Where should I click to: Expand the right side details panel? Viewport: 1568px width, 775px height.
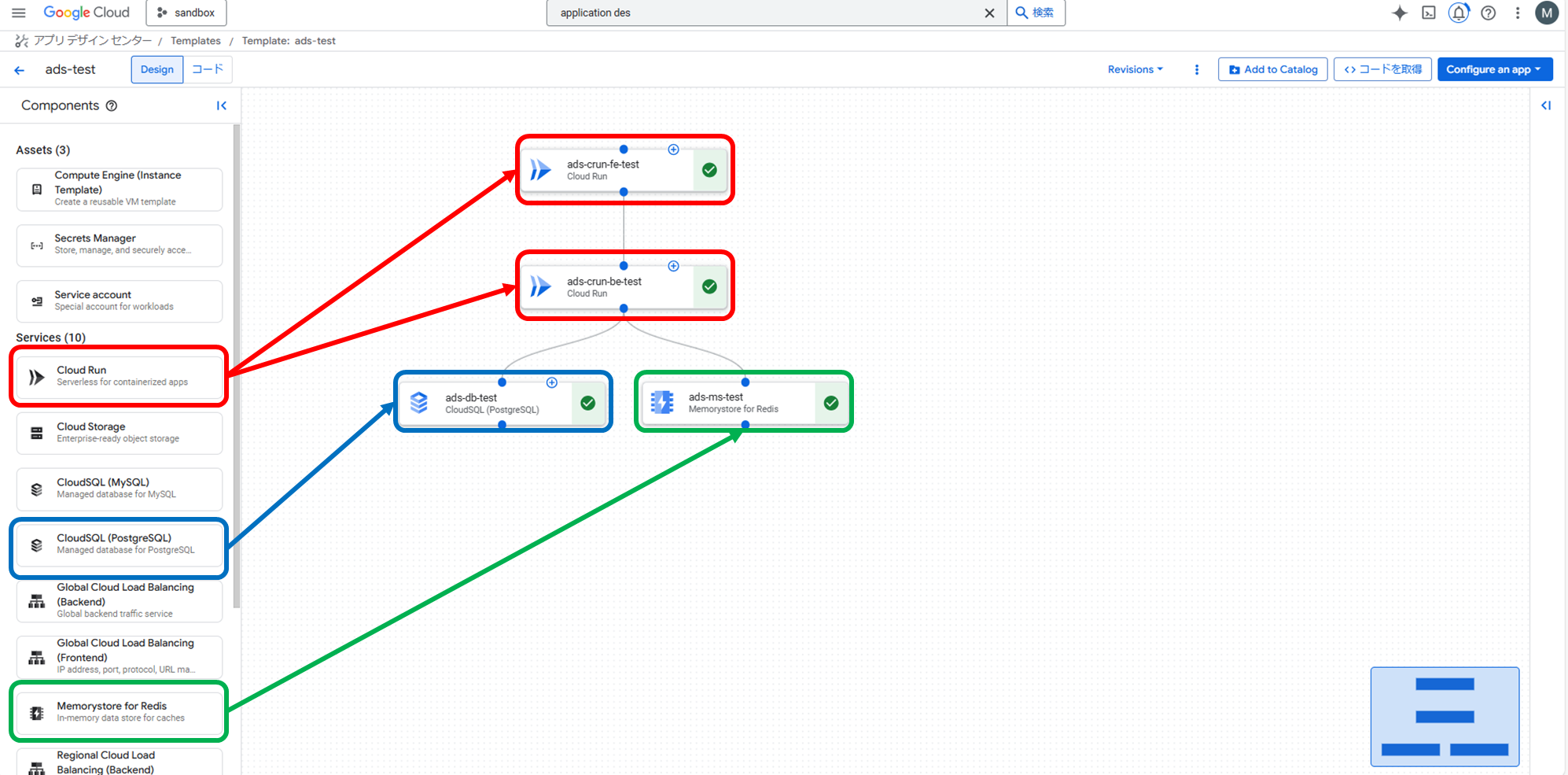tap(1546, 105)
